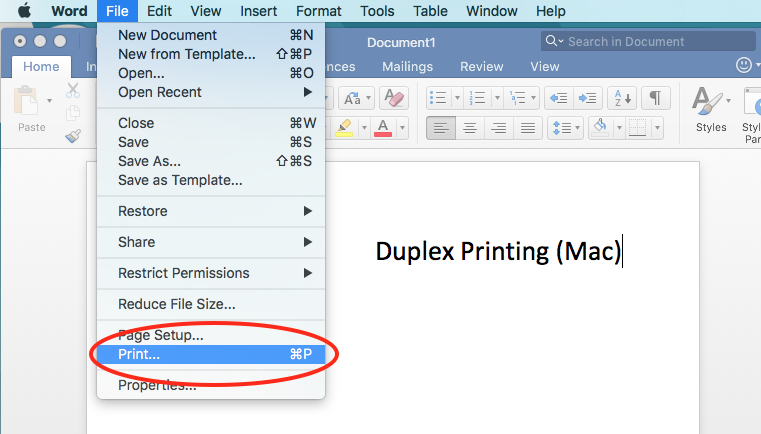761x434 pixels.
Task: Click the Multilevel List icon
Action: pos(517,99)
